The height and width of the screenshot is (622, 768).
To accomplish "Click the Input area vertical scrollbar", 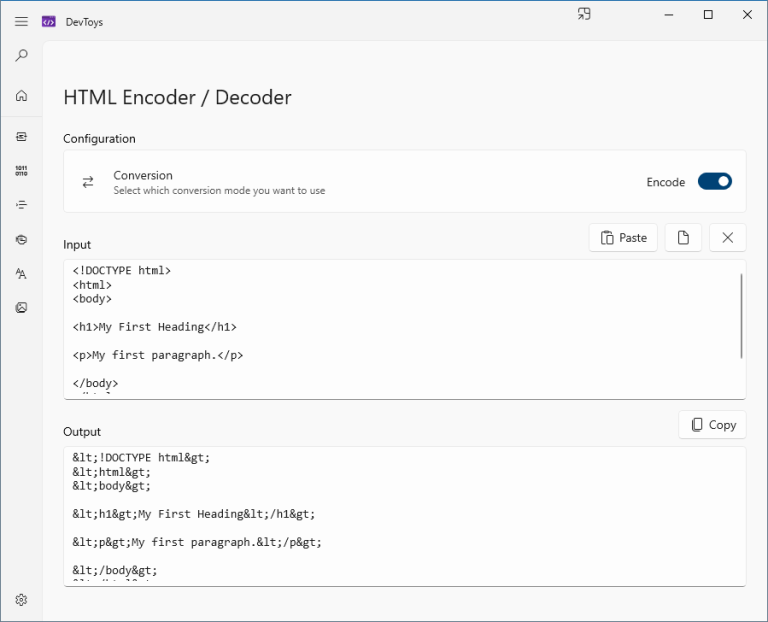I will (741, 316).
